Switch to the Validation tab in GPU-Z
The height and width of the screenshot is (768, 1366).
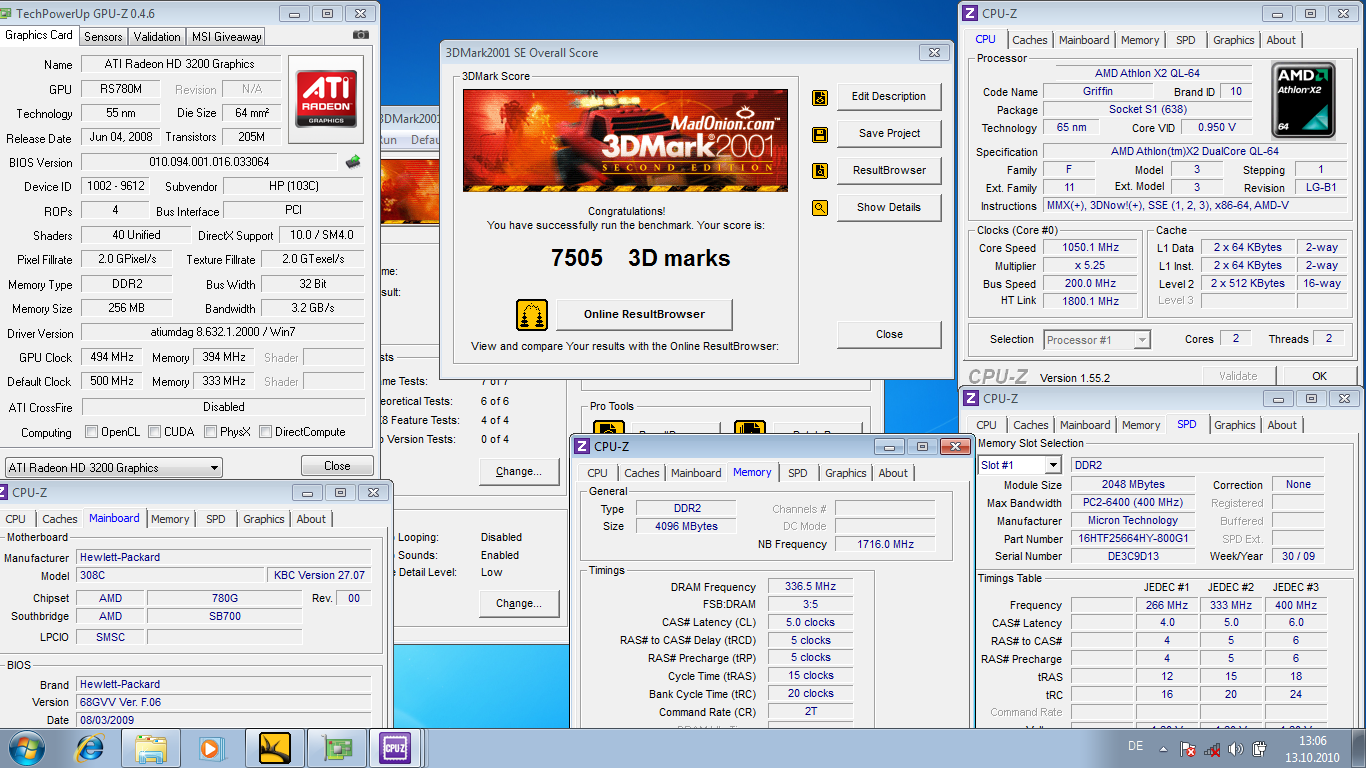tap(157, 36)
